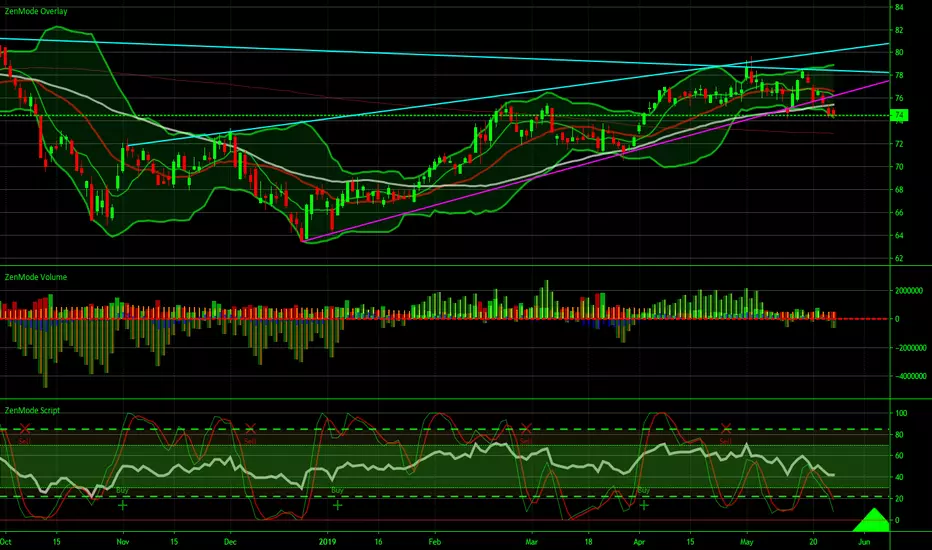Image resolution: width=932 pixels, height=550 pixels.
Task: Select the Dec label on the time axis
Action: (230, 542)
